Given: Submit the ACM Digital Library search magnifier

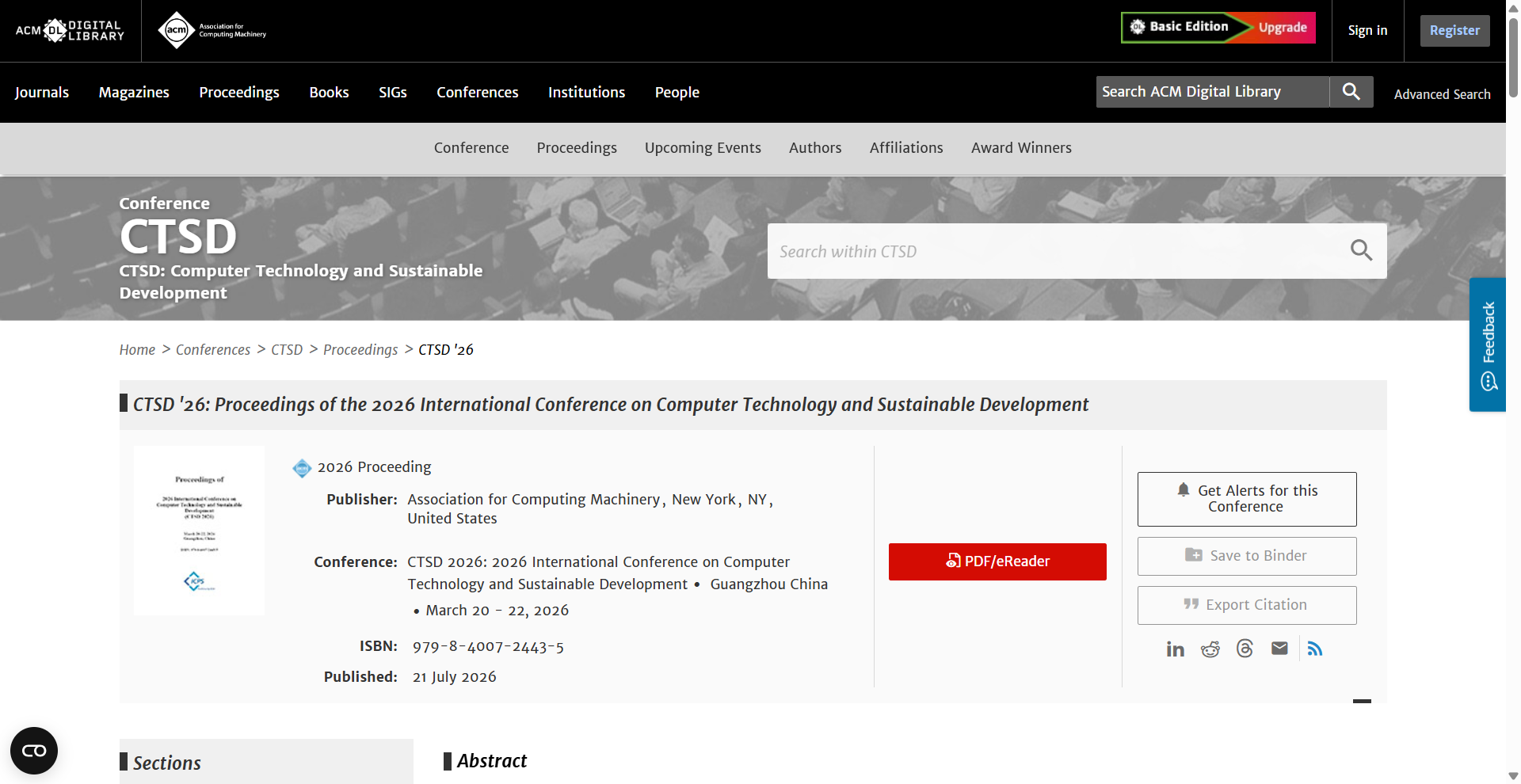Looking at the screenshot, I should (x=1351, y=92).
